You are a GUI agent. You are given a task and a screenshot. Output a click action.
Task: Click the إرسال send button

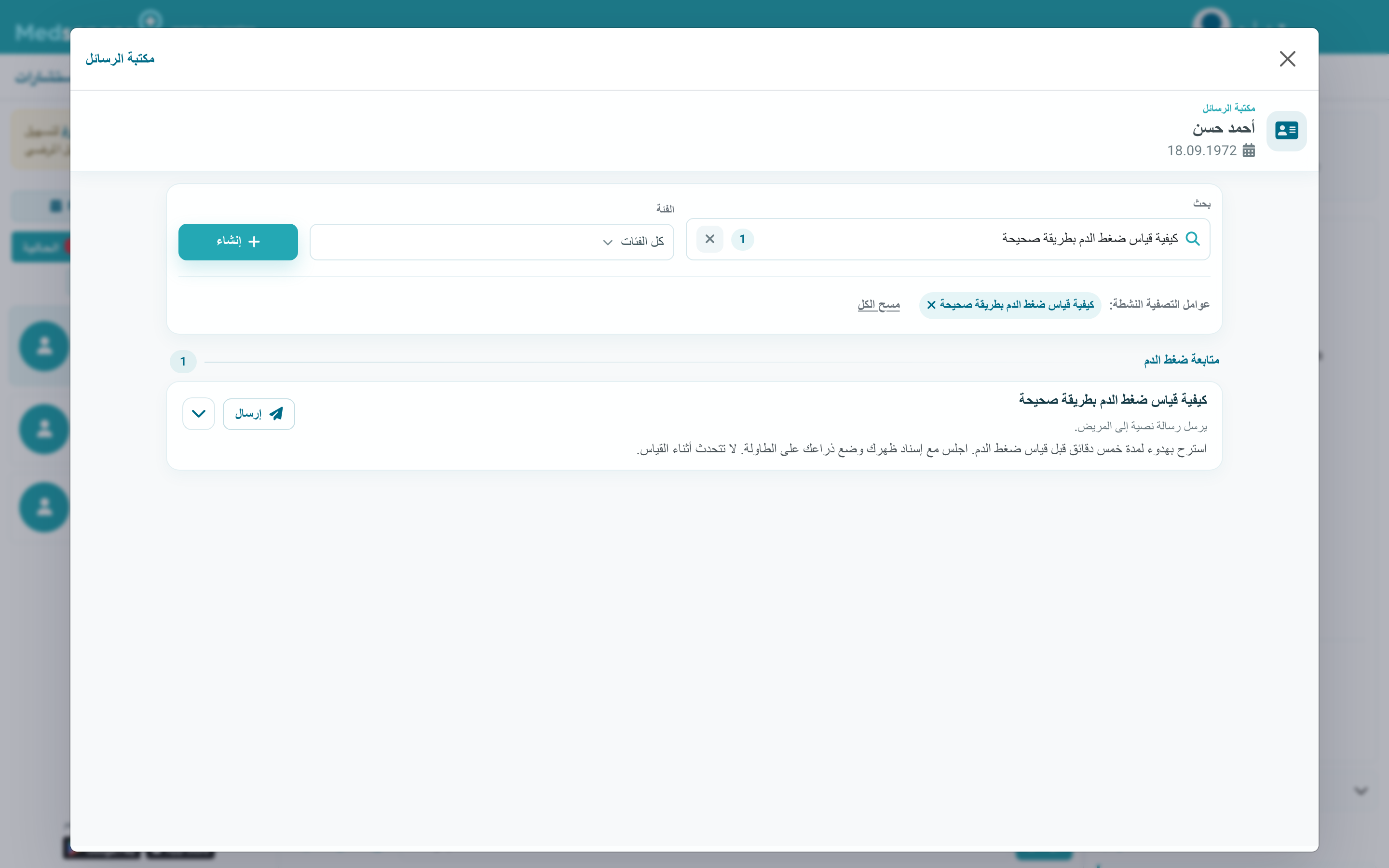point(259,414)
